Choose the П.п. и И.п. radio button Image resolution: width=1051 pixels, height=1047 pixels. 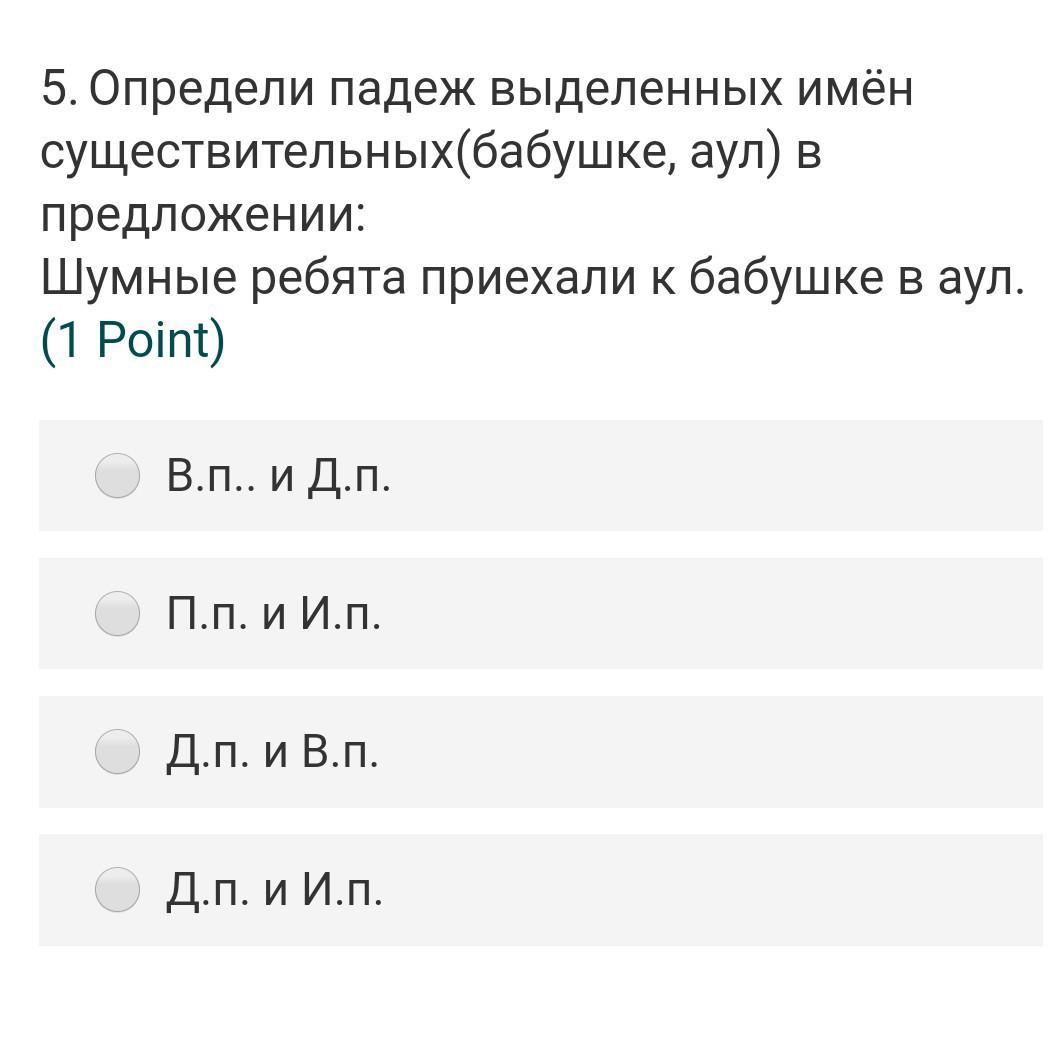click(x=117, y=613)
